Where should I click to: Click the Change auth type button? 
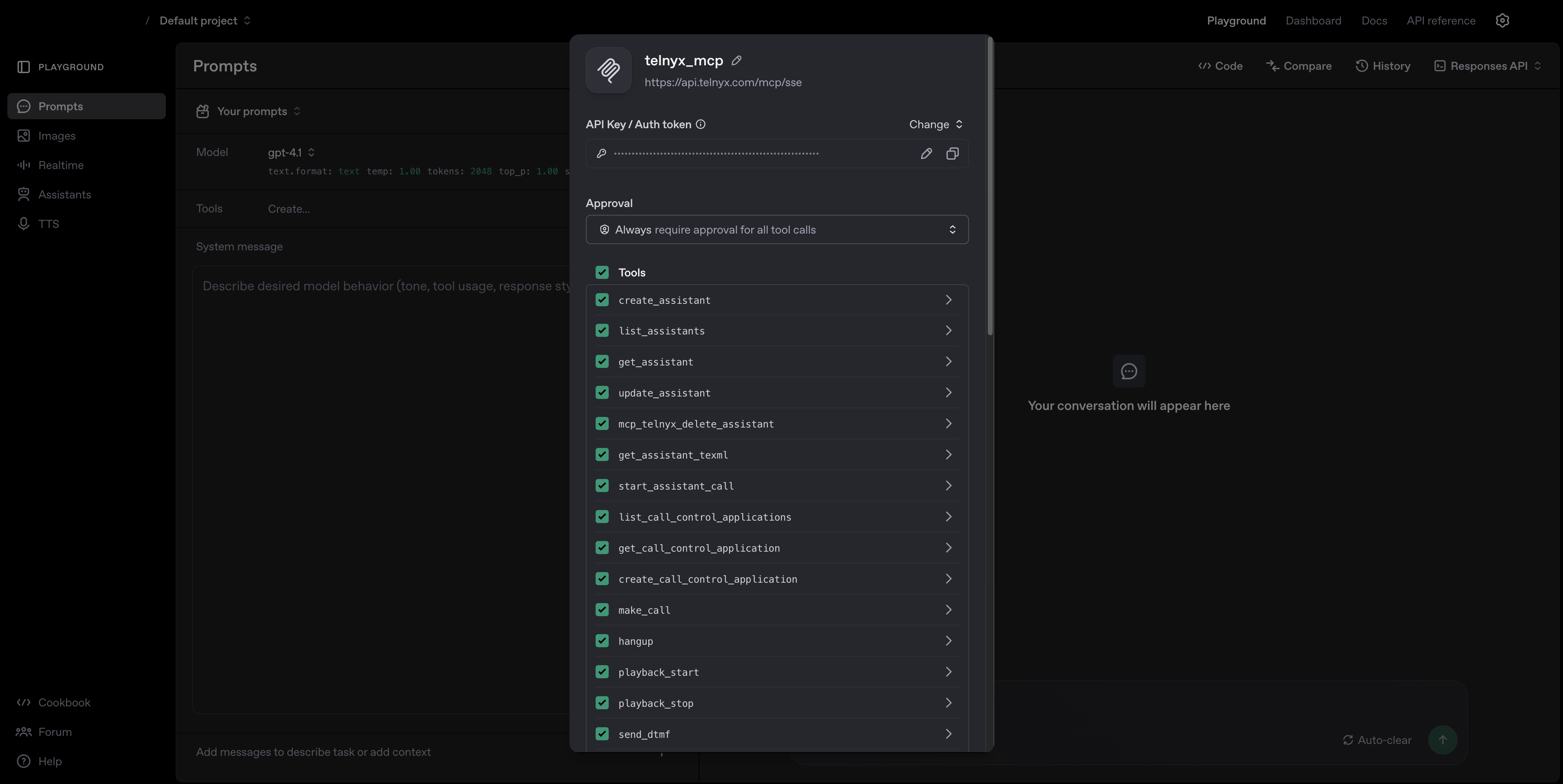coord(935,124)
